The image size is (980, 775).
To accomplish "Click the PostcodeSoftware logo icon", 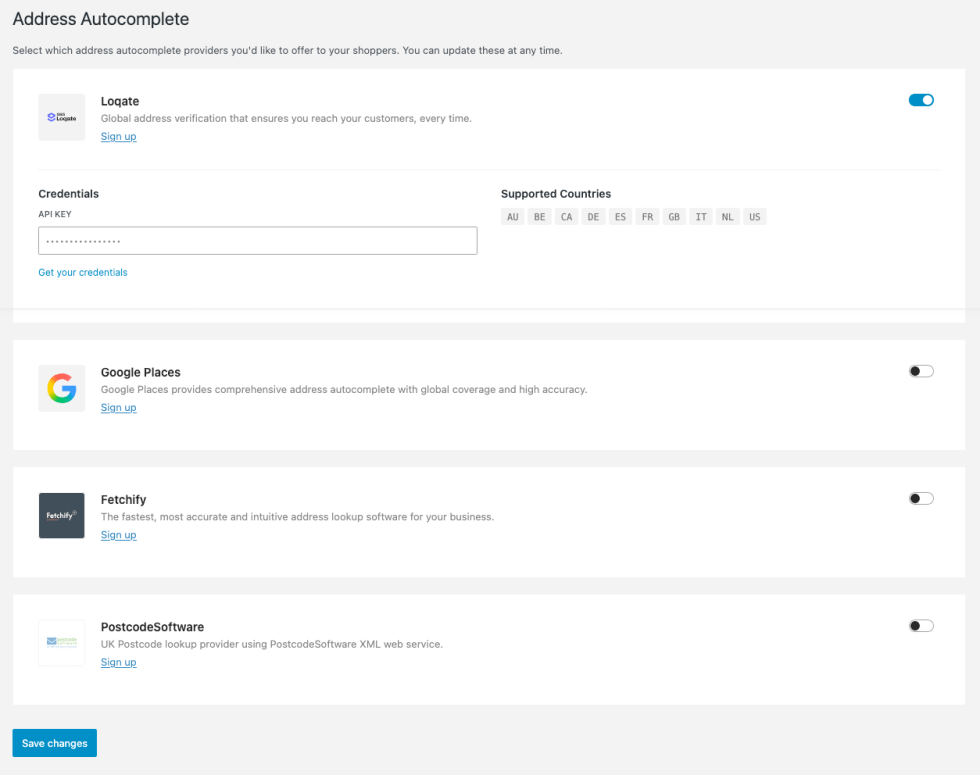I will 62,643.
